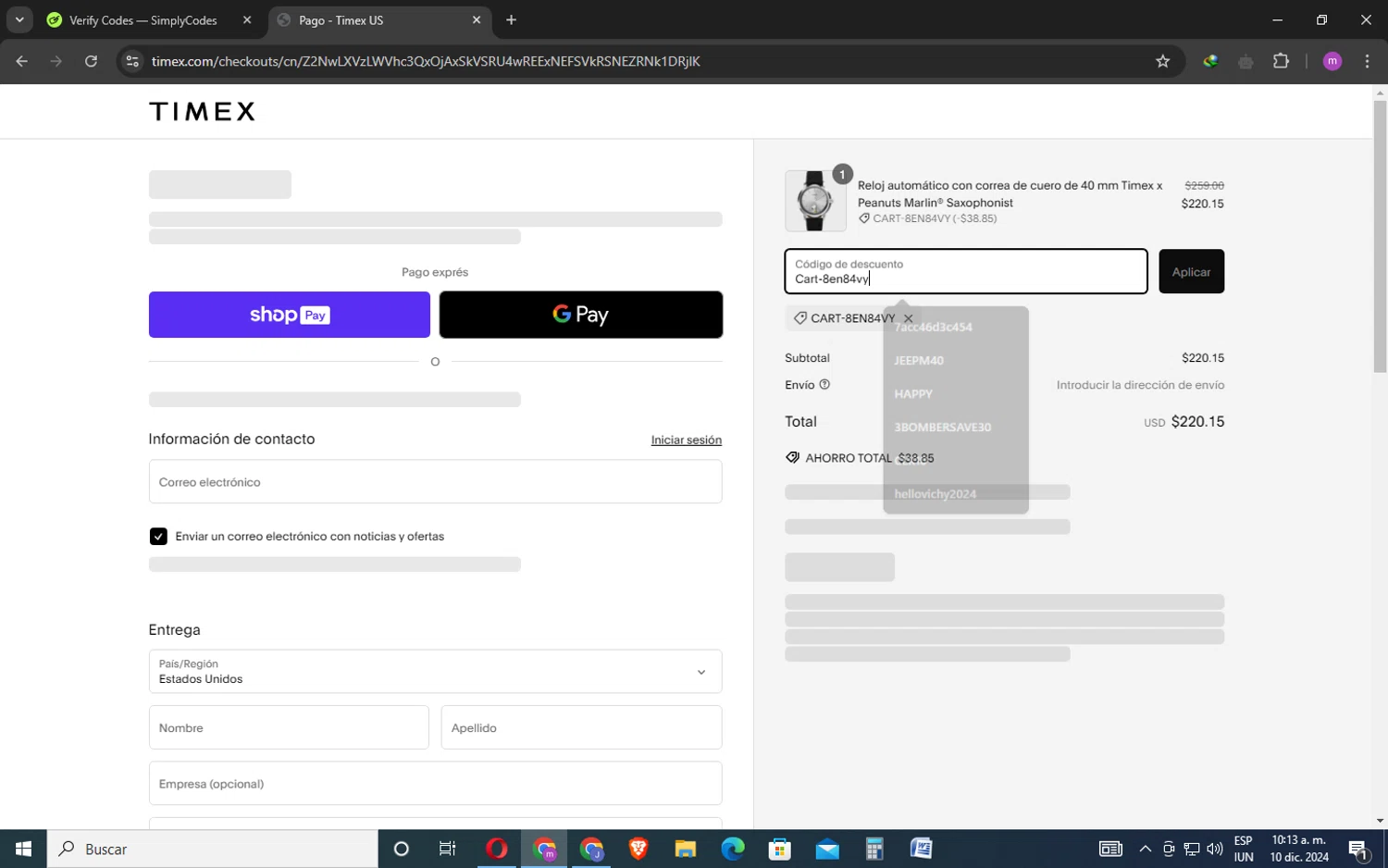Reload the Timex checkout page
The width and height of the screenshot is (1388, 868).
91,61
